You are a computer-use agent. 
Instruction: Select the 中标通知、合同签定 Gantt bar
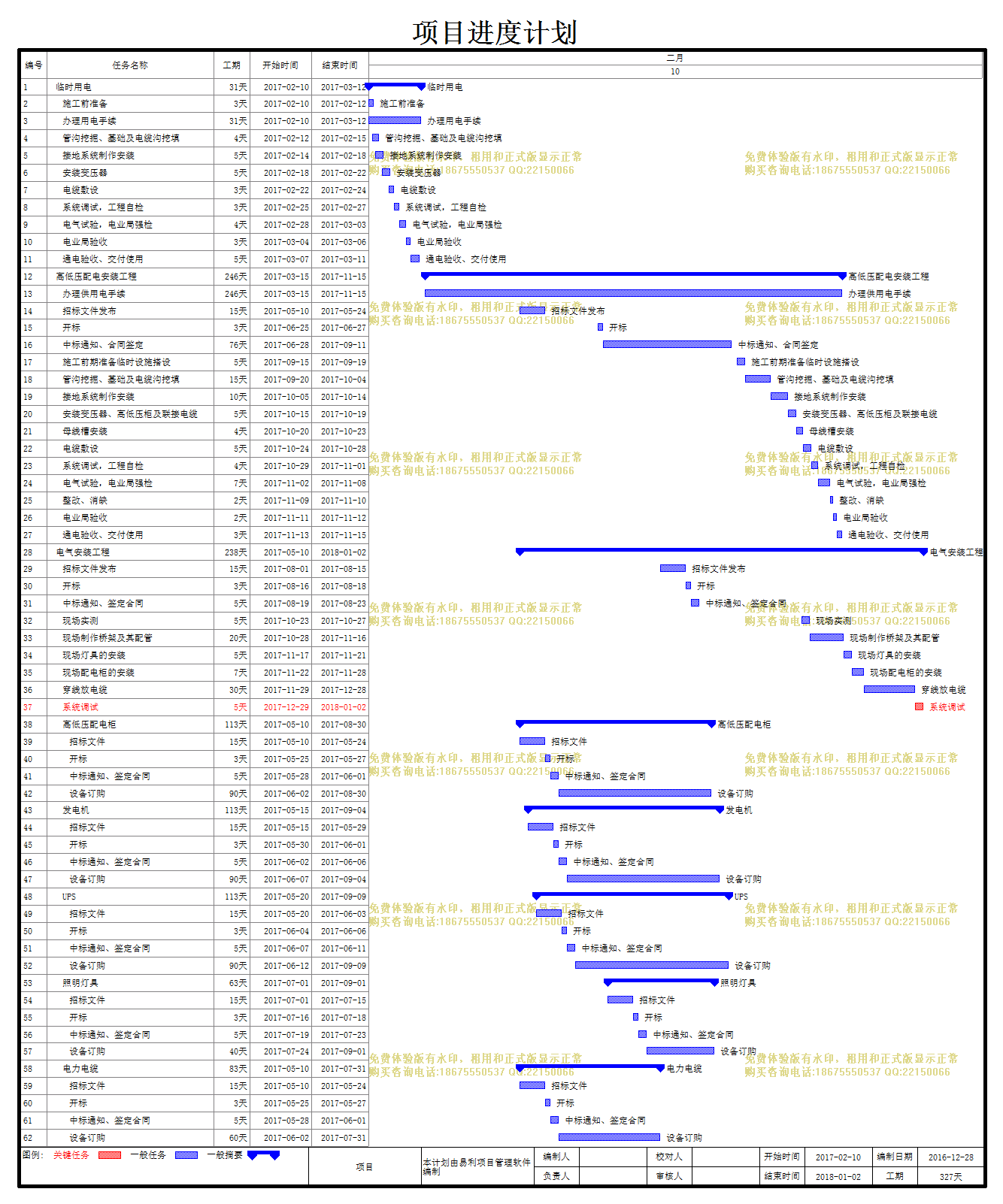667,344
